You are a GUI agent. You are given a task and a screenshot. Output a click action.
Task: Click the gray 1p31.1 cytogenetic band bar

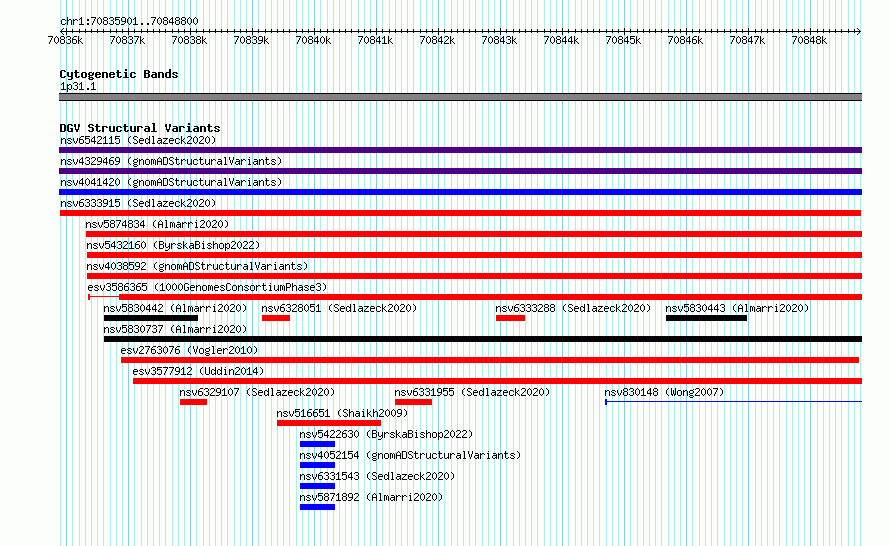460,97
